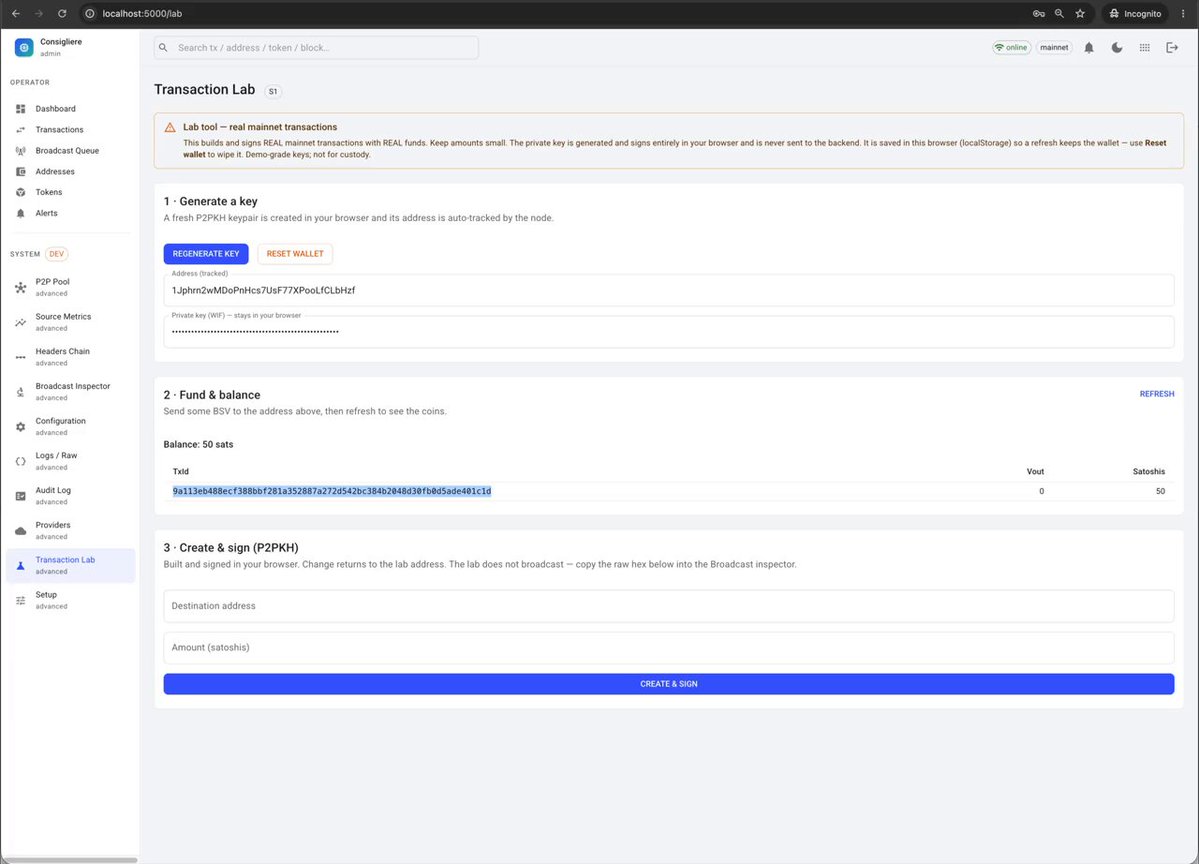Select Tokens menu entry

click(48, 192)
